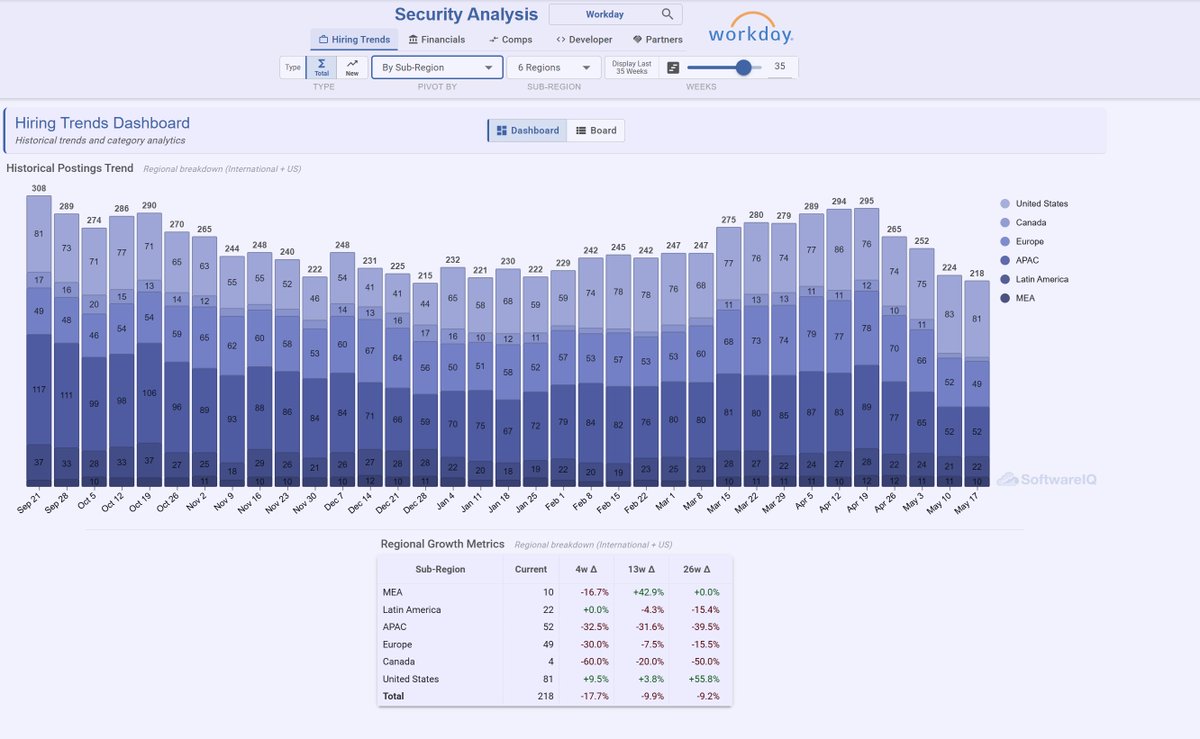The image size is (1200, 739).
Task: Open the By Sub-Region pivot dropdown
Action: coord(436,67)
